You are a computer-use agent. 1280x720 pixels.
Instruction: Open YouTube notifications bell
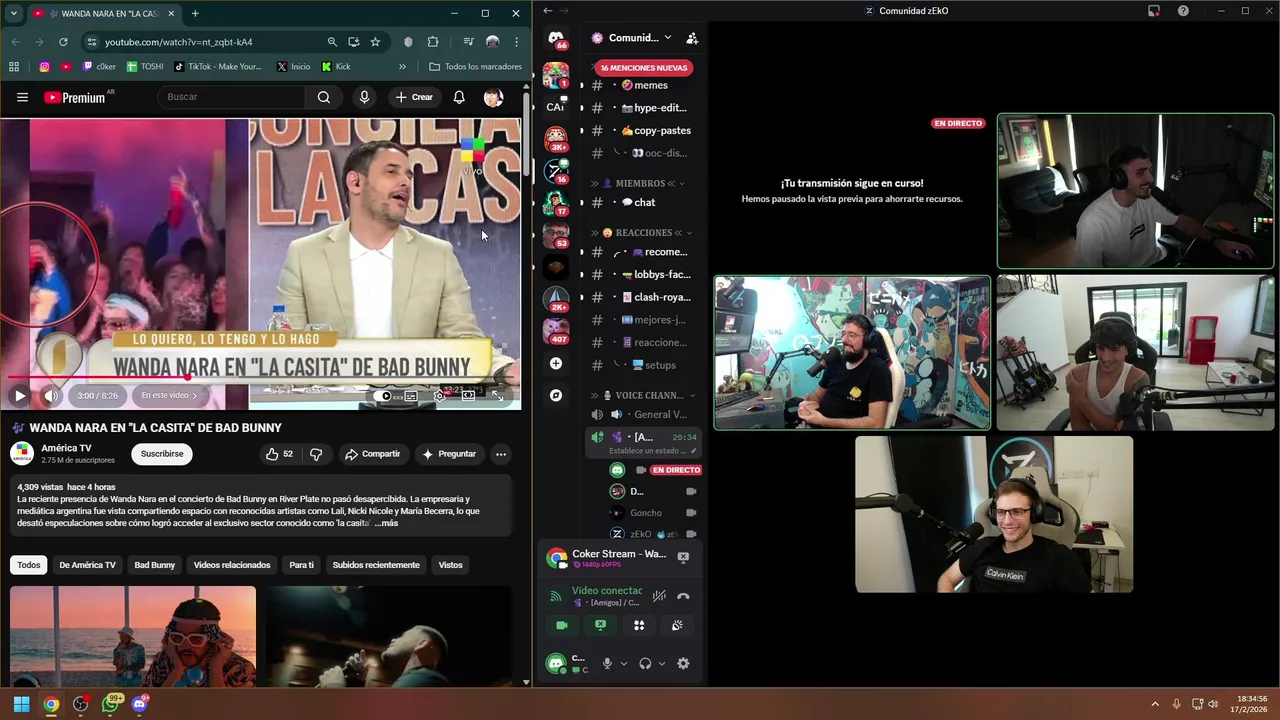click(459, 97)
